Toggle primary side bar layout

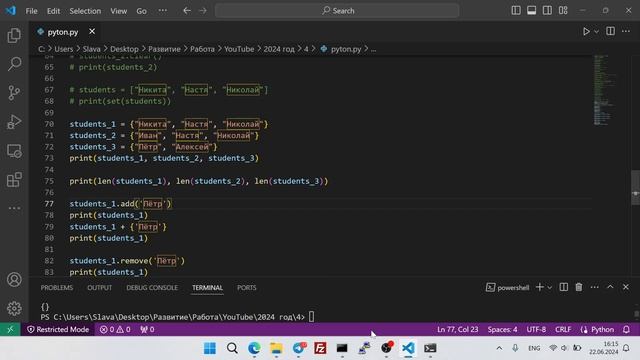click(x=516, y=11)
